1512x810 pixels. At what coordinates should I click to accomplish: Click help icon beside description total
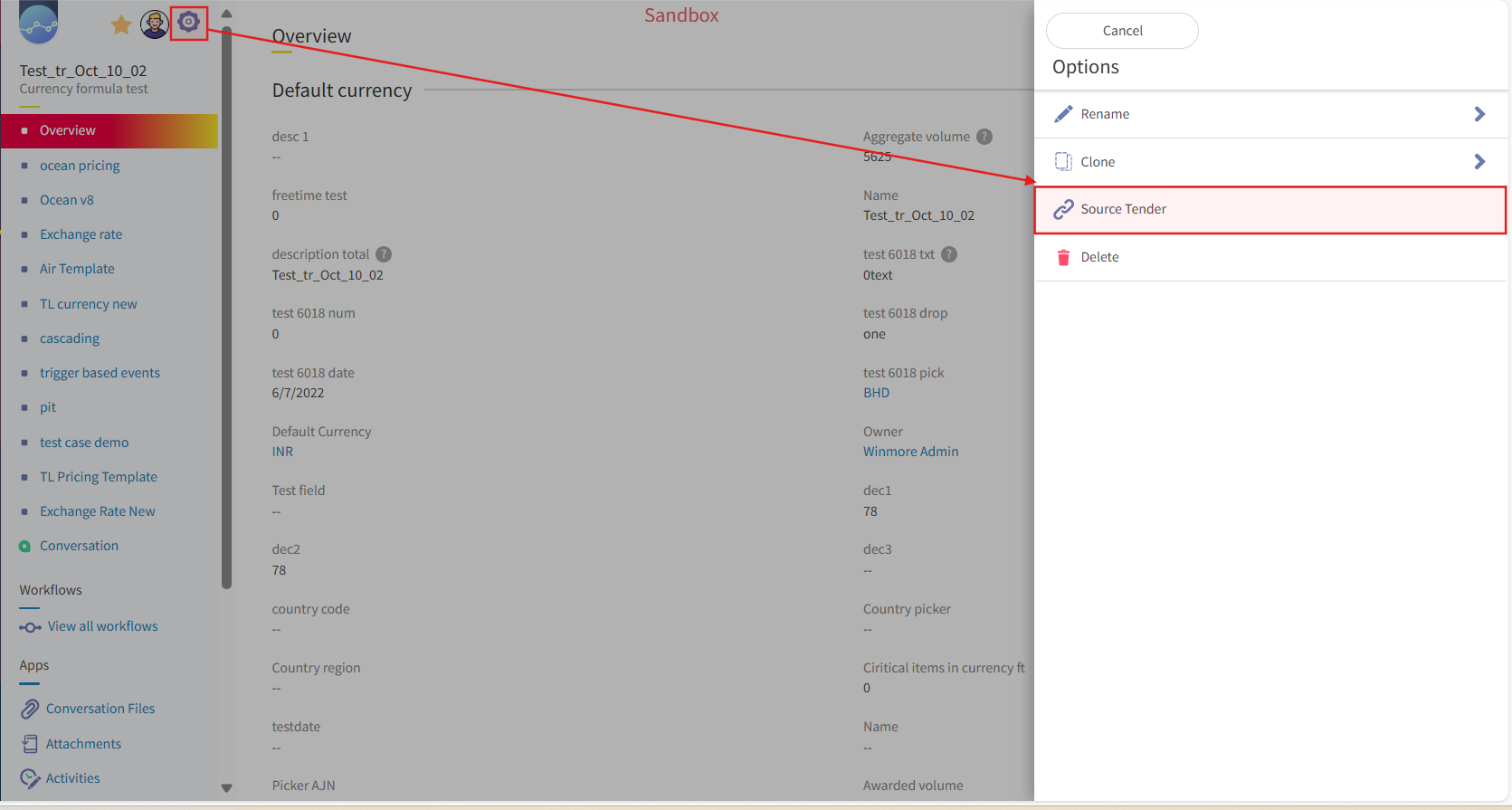tap(384, 254)
